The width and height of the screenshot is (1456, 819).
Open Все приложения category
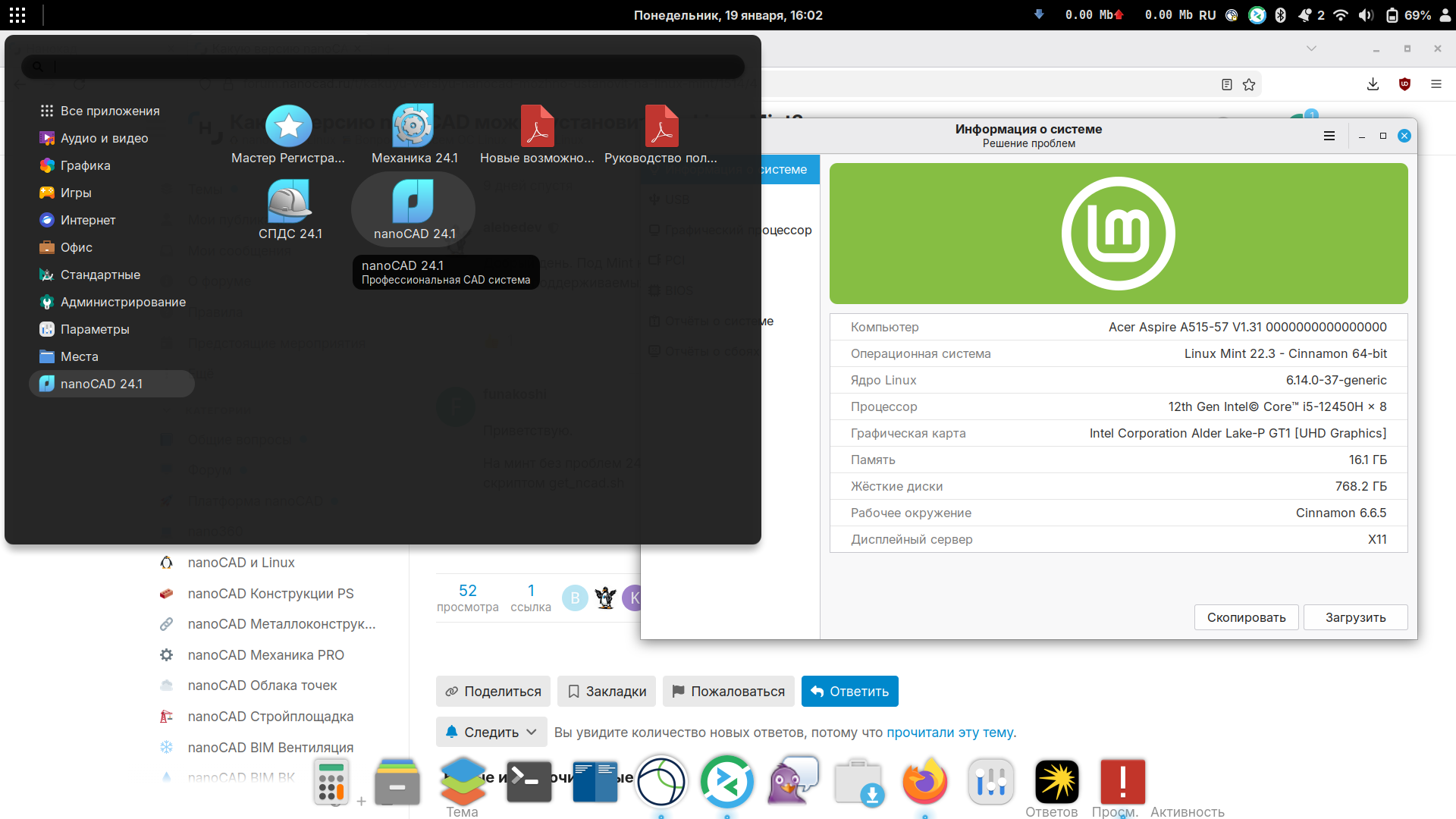(109, 111)
